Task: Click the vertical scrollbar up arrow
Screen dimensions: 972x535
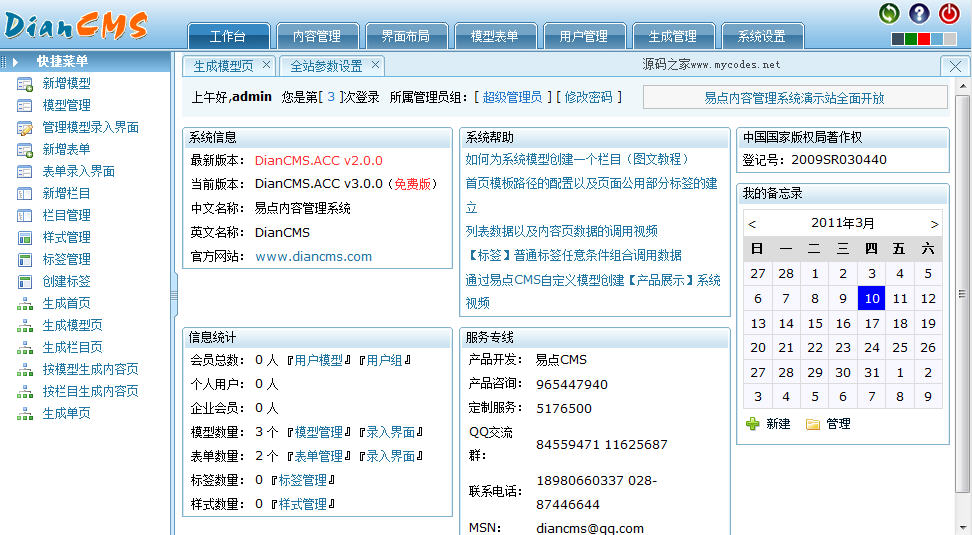Action: click(963, 86)
